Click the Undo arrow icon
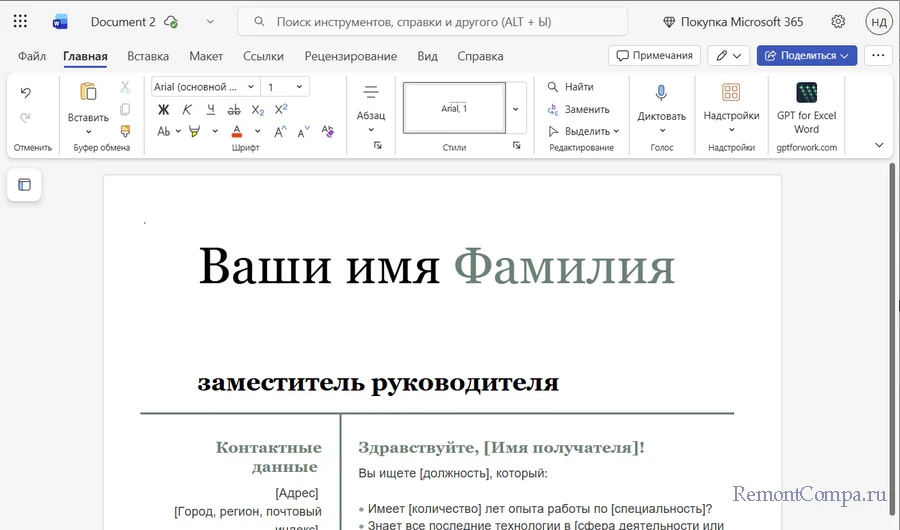This screenshot has width=900, height=530. point(26,93)
